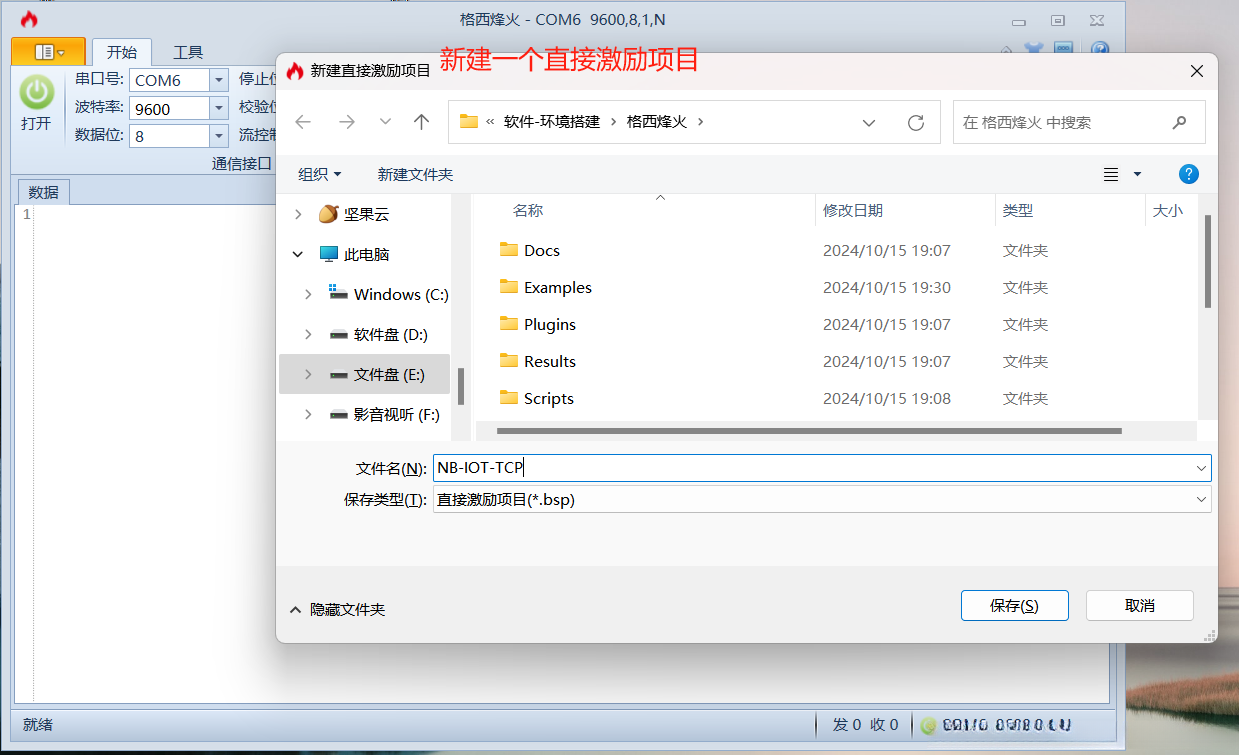Click the skin shirt icon in the main window
This screenshot has width=1239, height=755.
tap(1034, 49)
